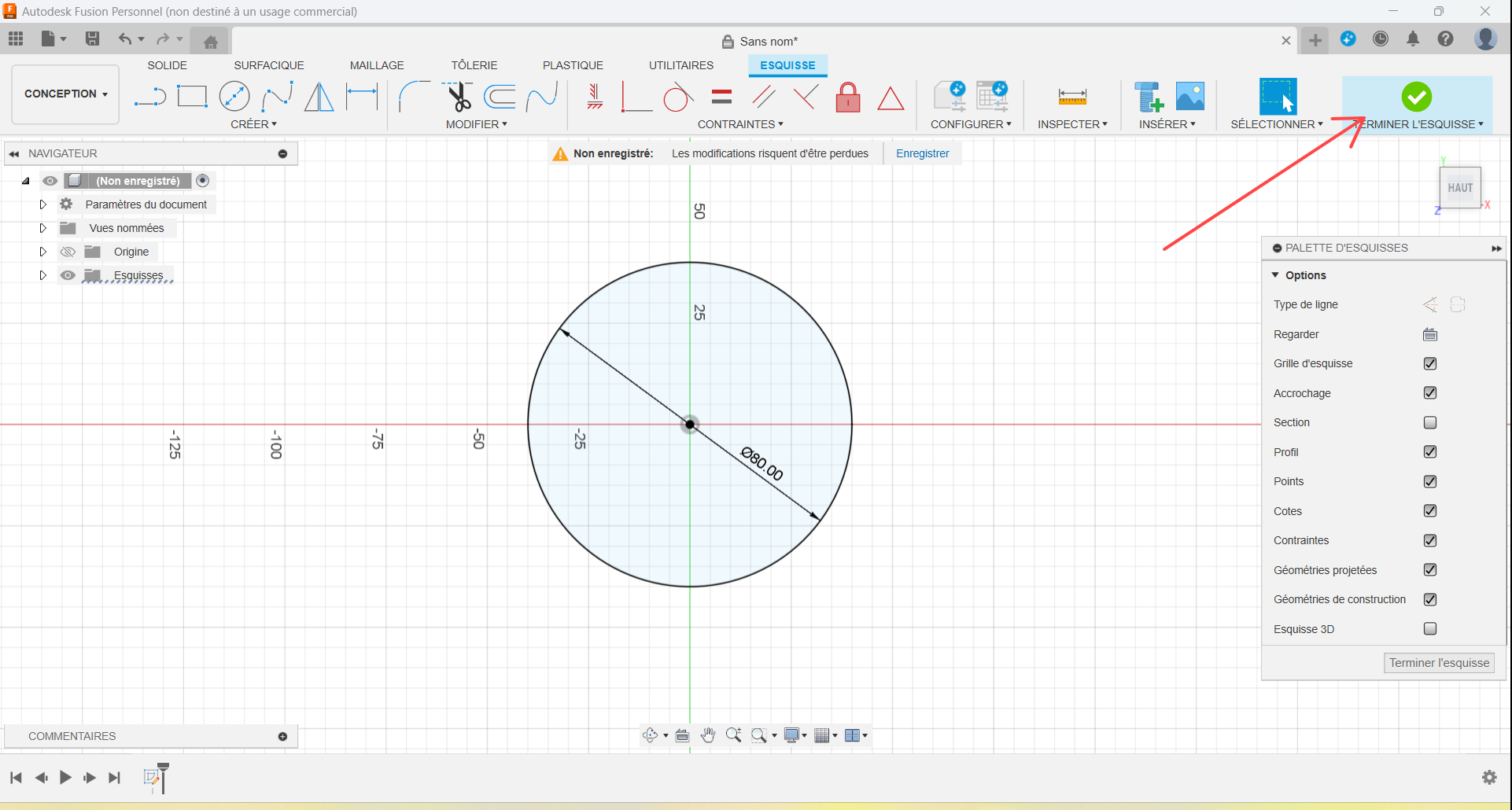Apply the Parallel constraint
Screen dimensions: 1512x810
coord(764,97)
